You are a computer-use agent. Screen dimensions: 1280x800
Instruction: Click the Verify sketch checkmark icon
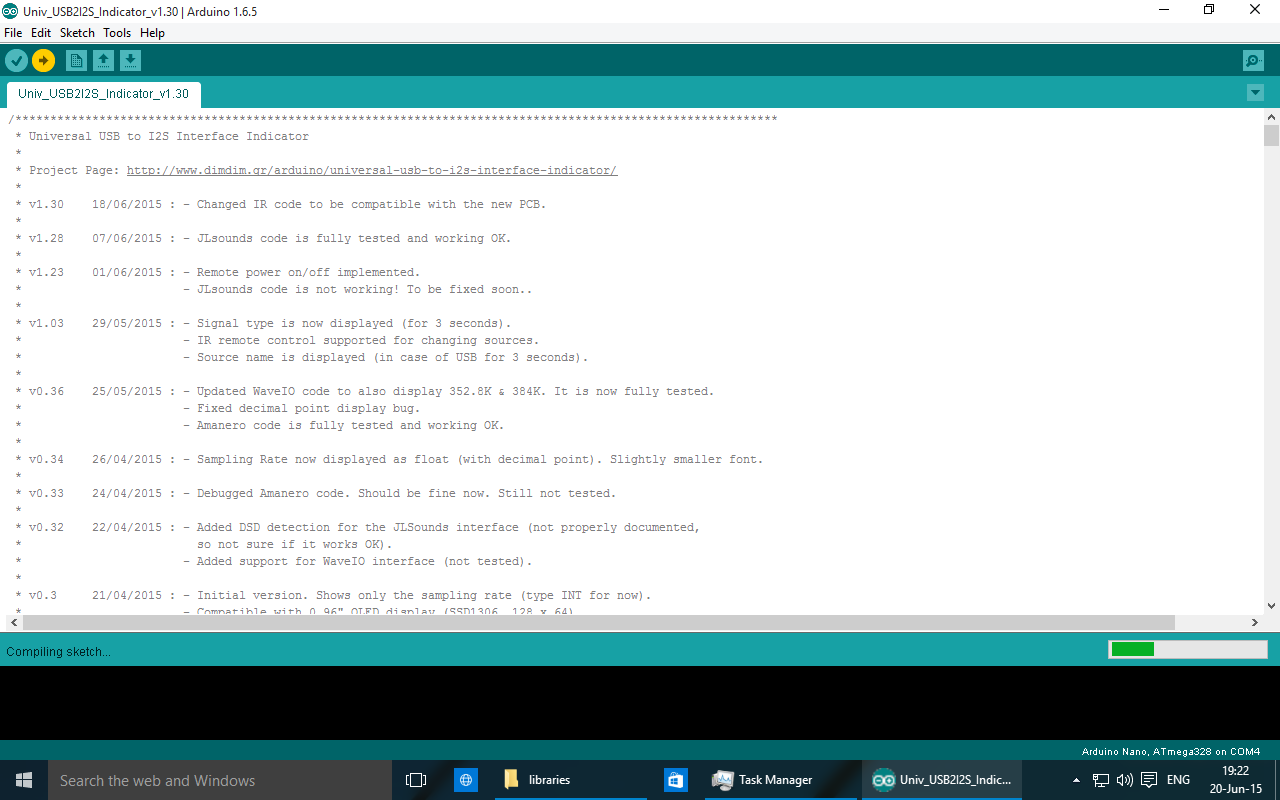pyautogui.click(x=16, y=61)
